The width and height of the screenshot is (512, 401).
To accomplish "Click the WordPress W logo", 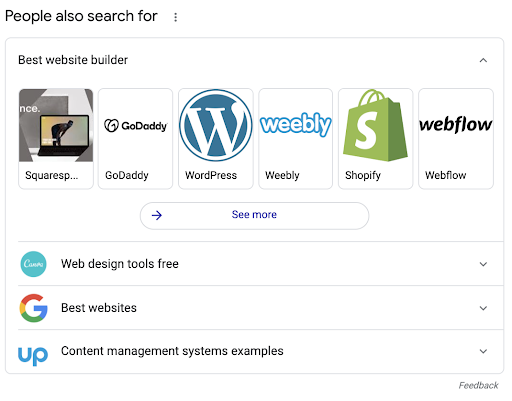I will point(216,125).
